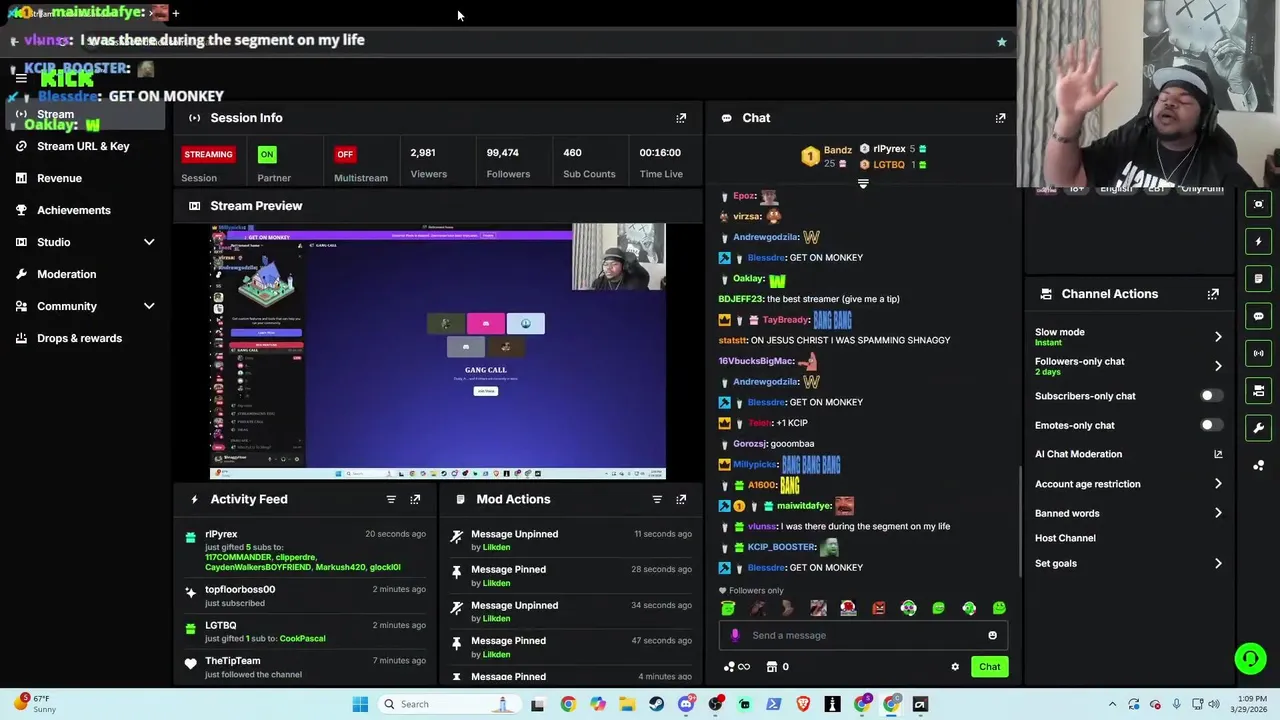The height and width of the screenshot is (720, 1280).
Task: Click the OFF Multistream badge
Action: [x=345, y=154]
